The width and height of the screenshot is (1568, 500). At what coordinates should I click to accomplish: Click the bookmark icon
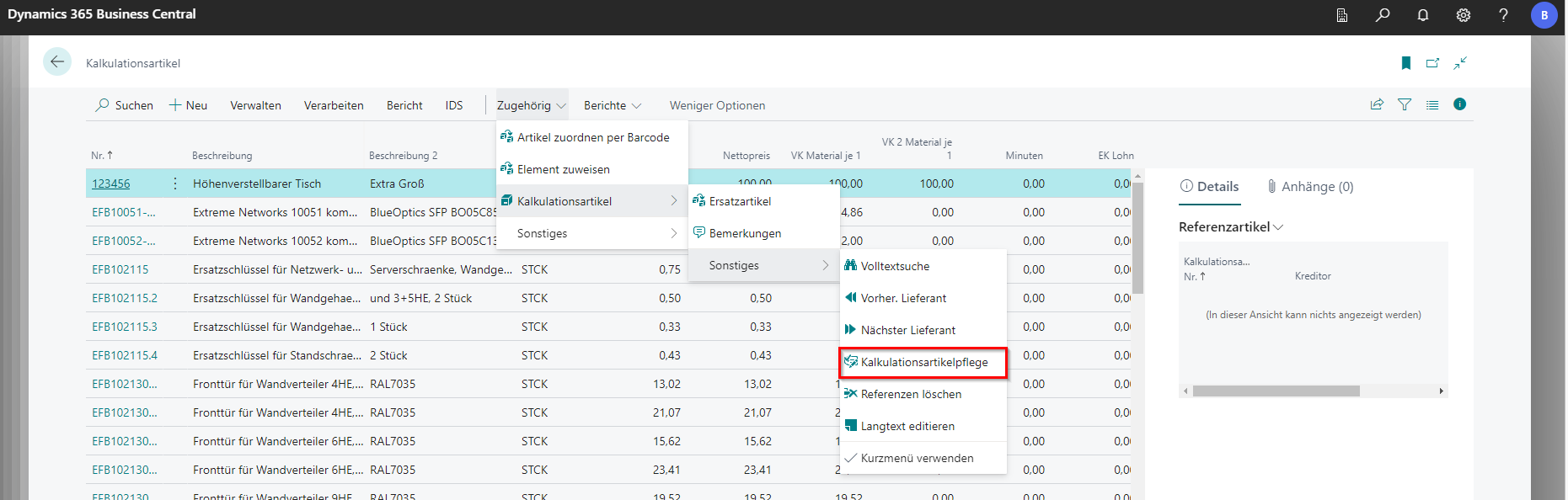1405,63
